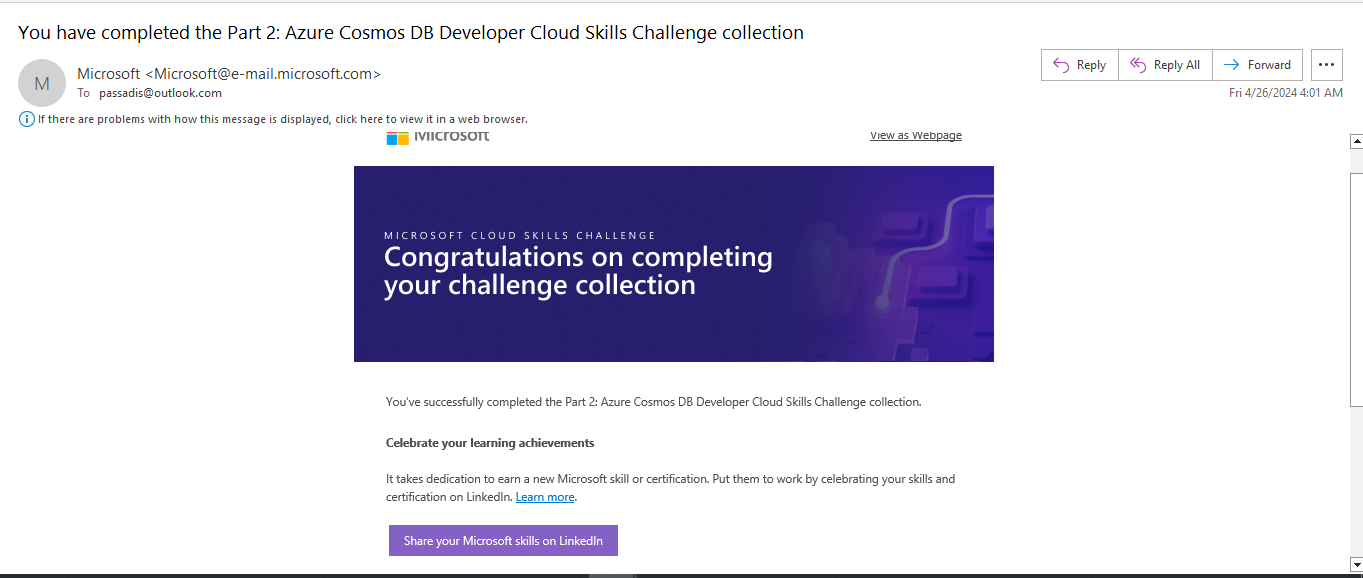Click the date Fri 4/26/2024 4:01 AM
The height and width of the screenshot is (578, 1363).
pos(1286,93)
